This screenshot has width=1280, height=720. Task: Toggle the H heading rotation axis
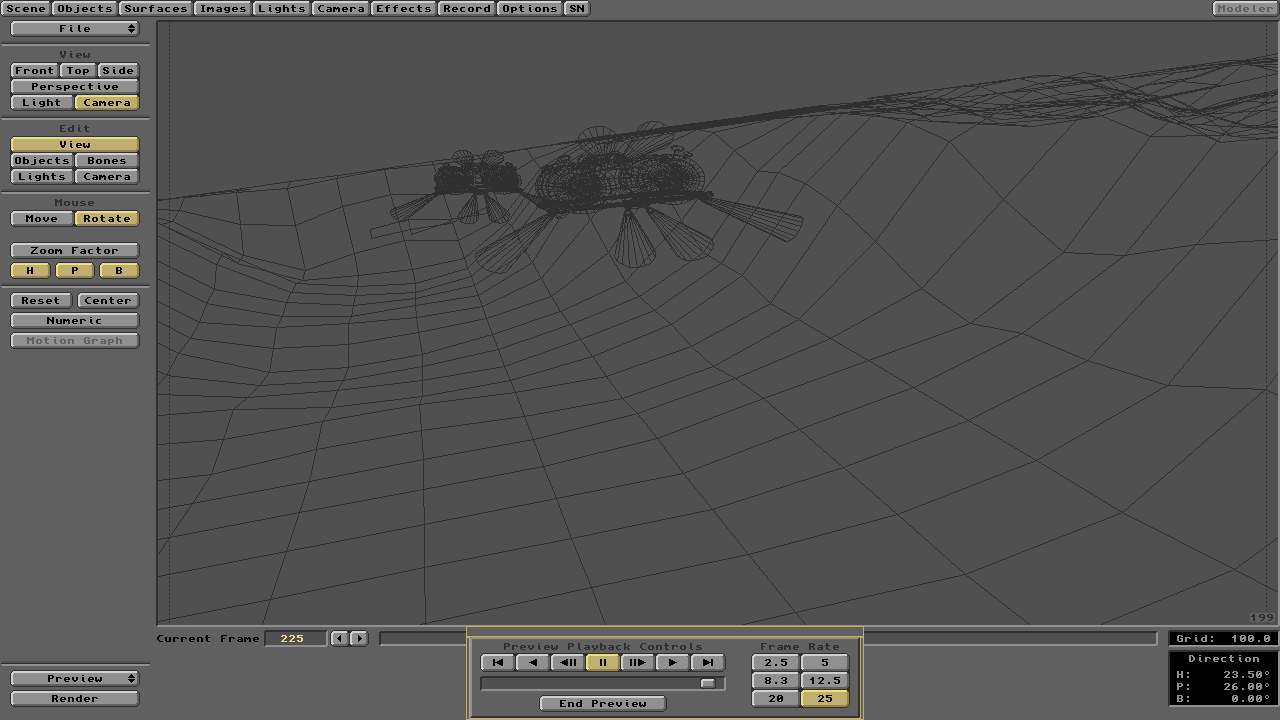pyautogui.click(x=31, y=270)
